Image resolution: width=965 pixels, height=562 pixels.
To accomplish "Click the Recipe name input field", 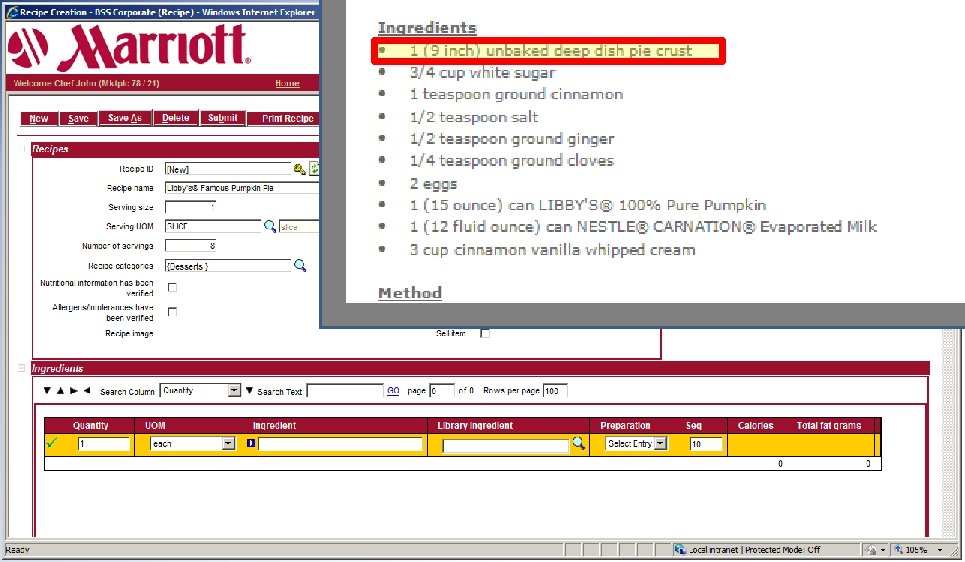I will [242, 188].
